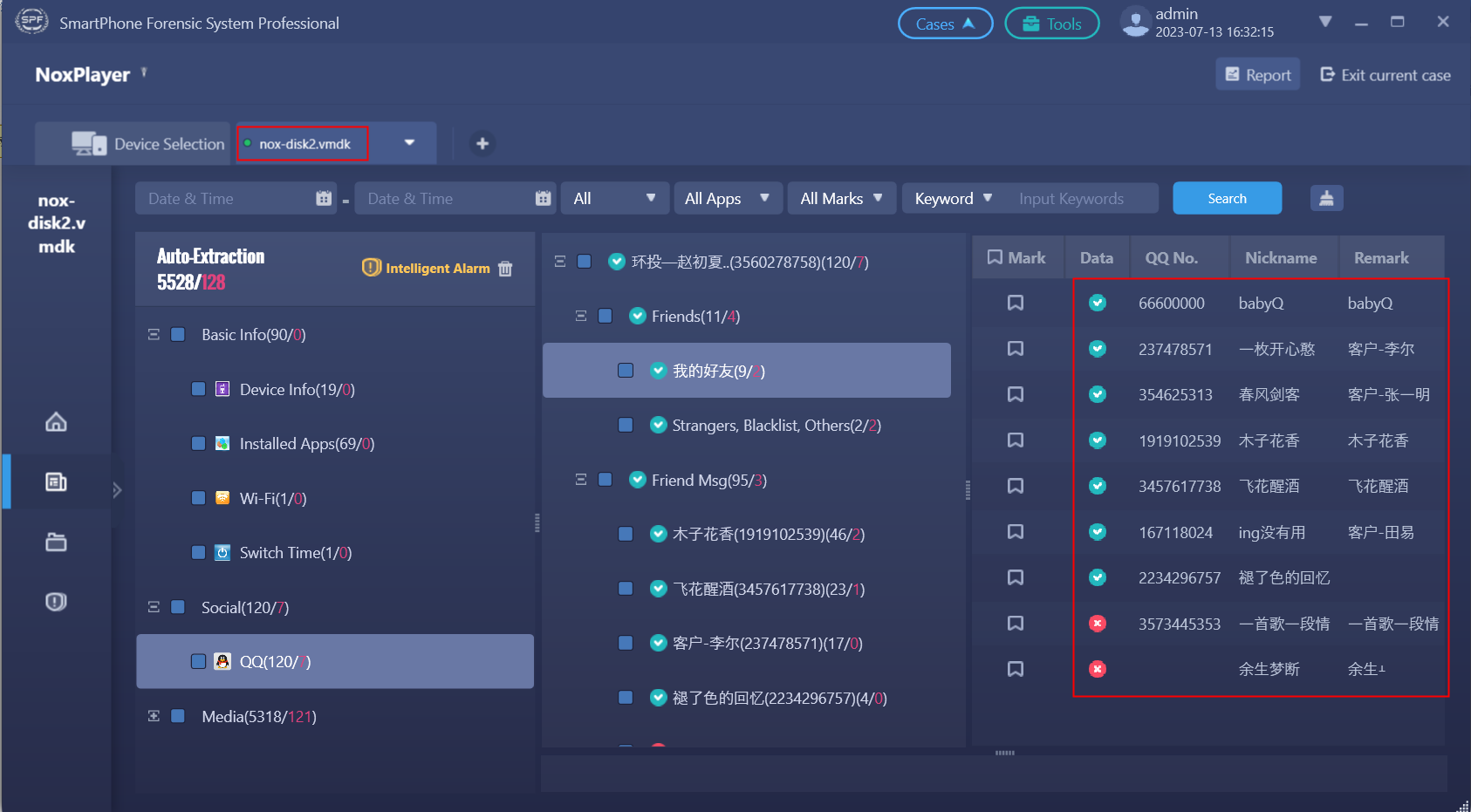Check the Wi-Fi checkbox
Viewport: 1471px width, 812px height.
tap(198, 498)
